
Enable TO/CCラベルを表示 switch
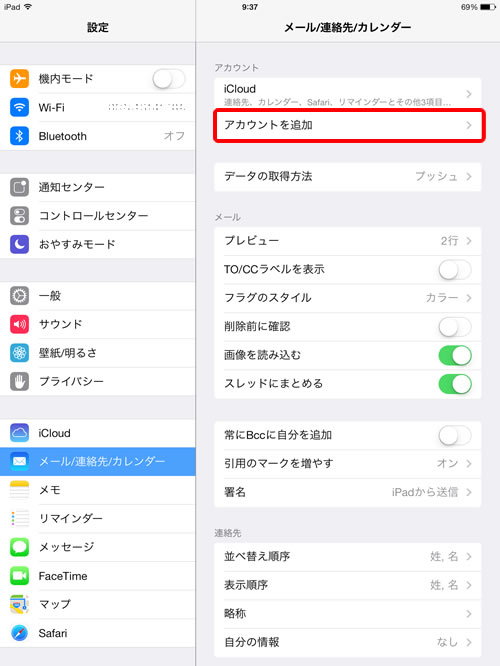455,269
